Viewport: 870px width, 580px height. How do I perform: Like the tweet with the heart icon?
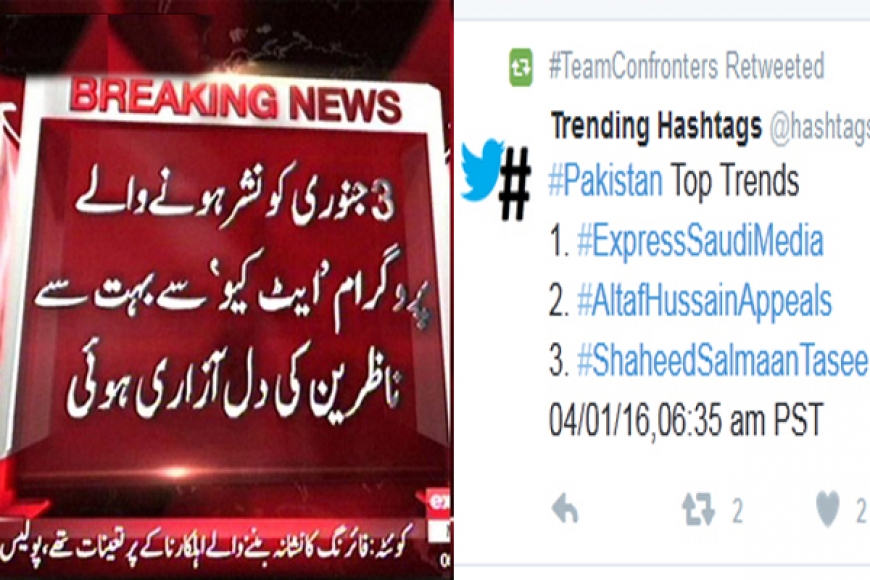tap(828, 509)
